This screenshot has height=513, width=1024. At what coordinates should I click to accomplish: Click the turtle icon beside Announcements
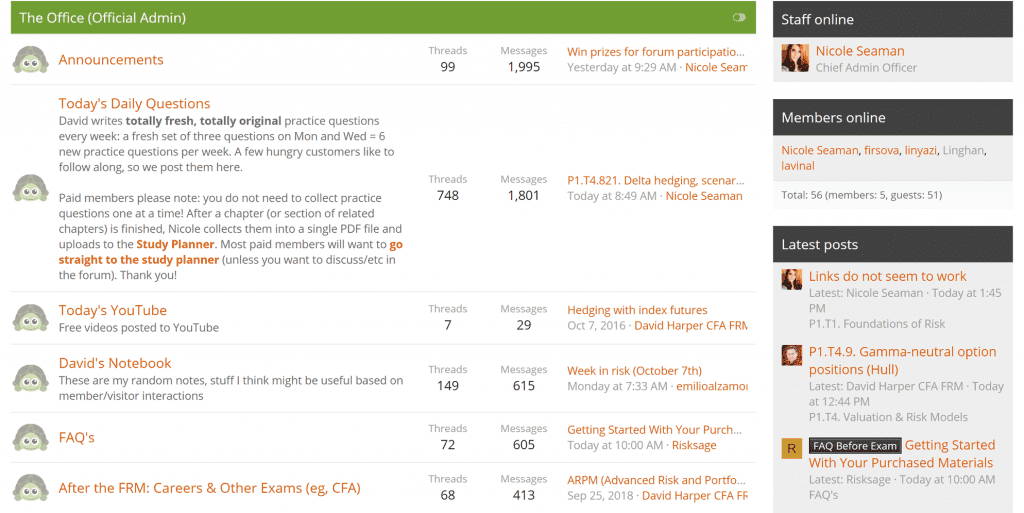[31, 59]
